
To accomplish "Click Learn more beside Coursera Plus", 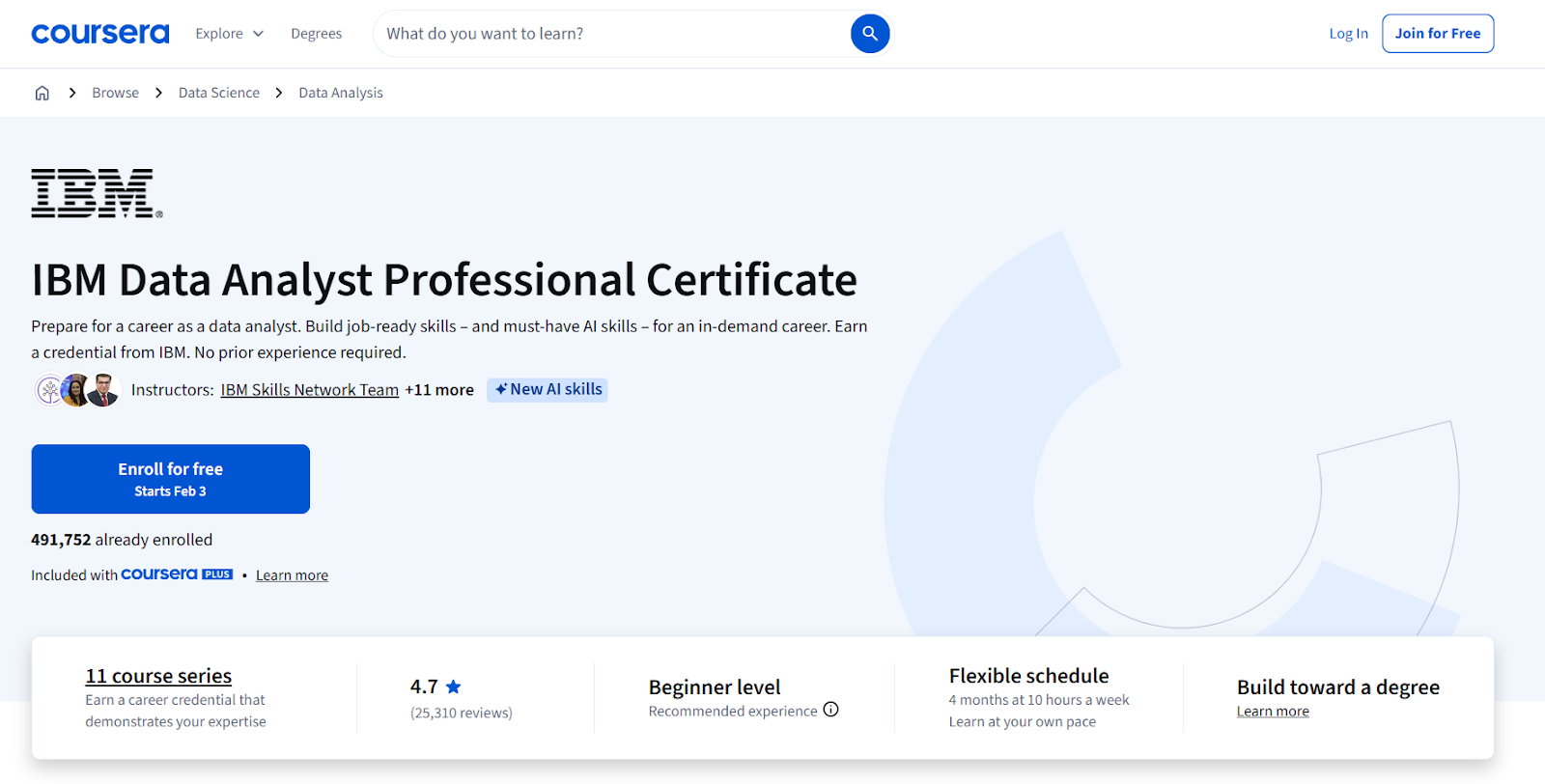I will point(292,575).
